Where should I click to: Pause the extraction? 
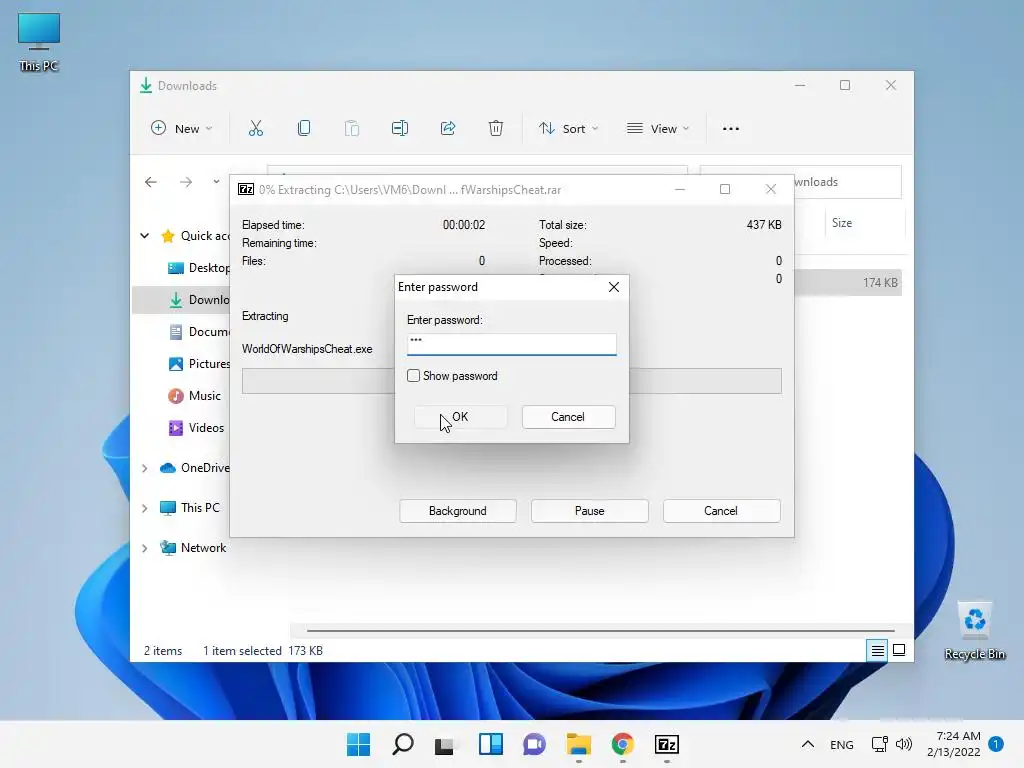590,511
